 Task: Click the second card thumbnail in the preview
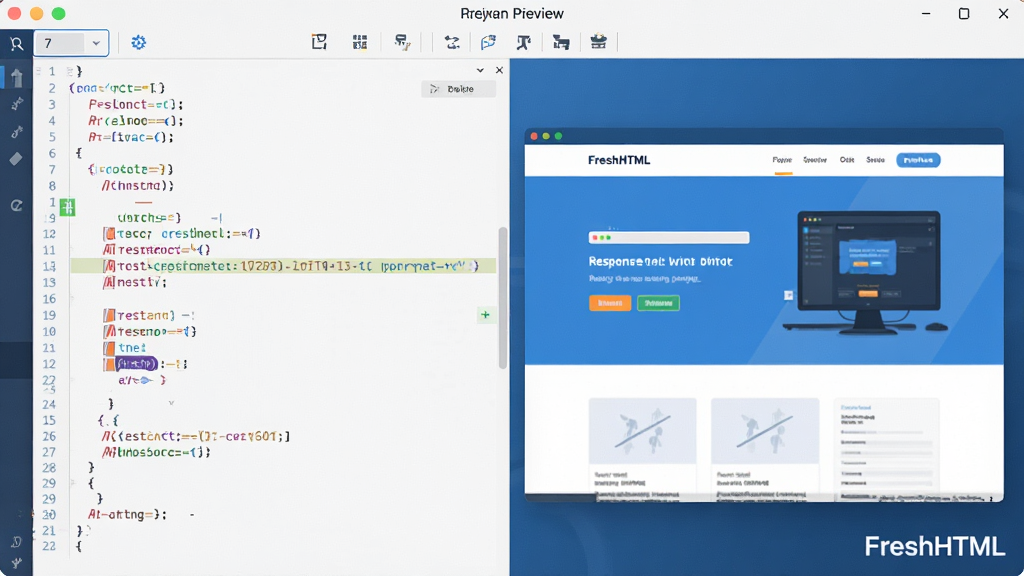pos(765,431)
